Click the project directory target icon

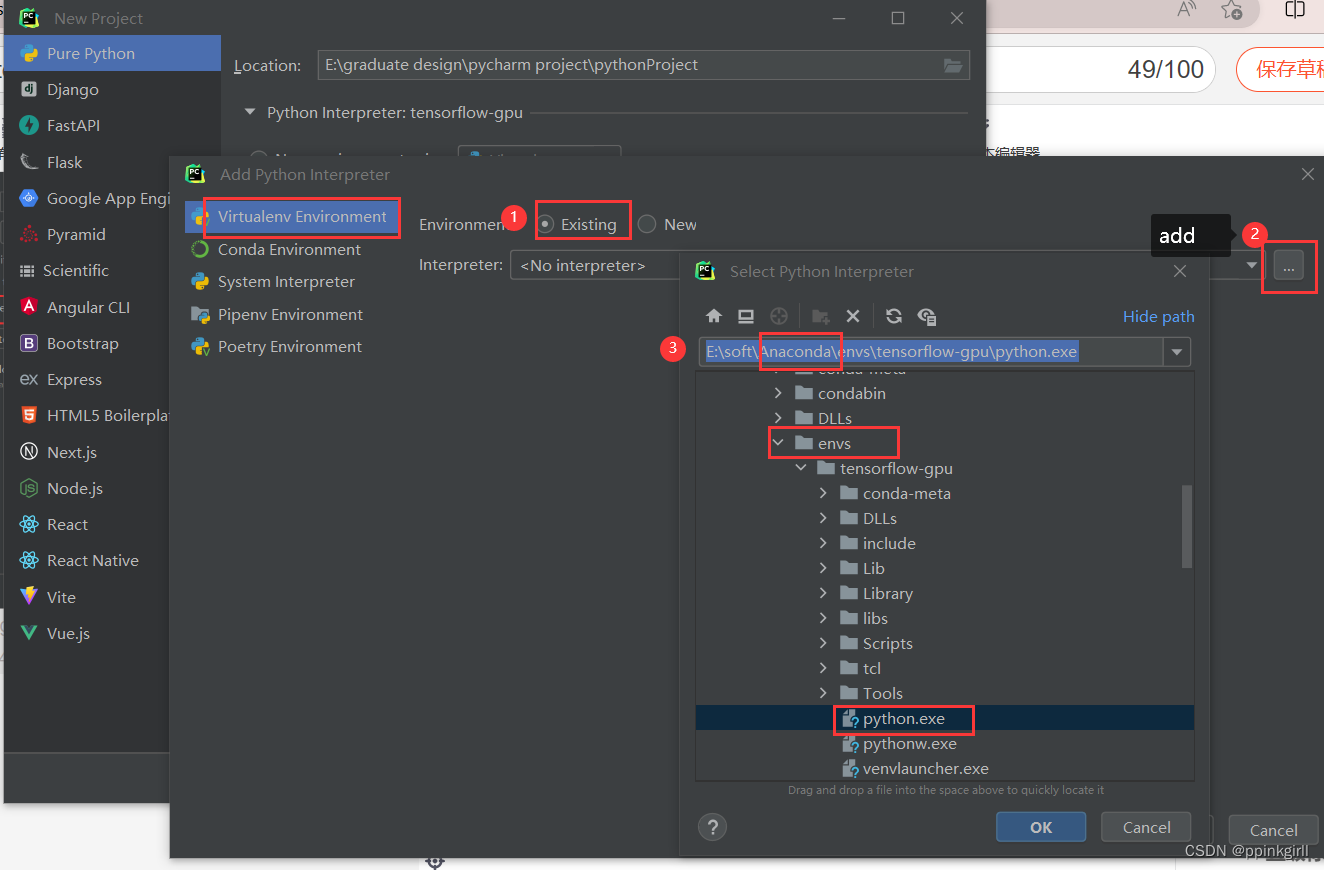click(x=779, y=316)
